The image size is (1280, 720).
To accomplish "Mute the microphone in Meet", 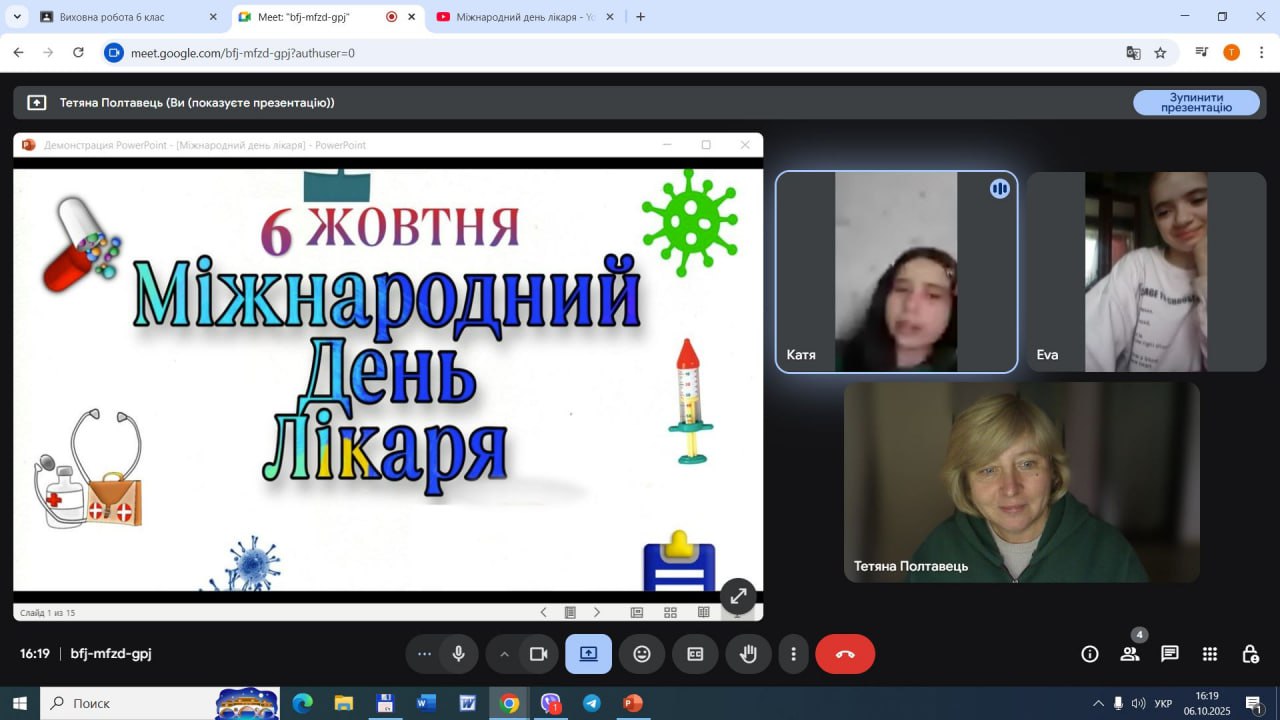I will (x=459, y=654).
